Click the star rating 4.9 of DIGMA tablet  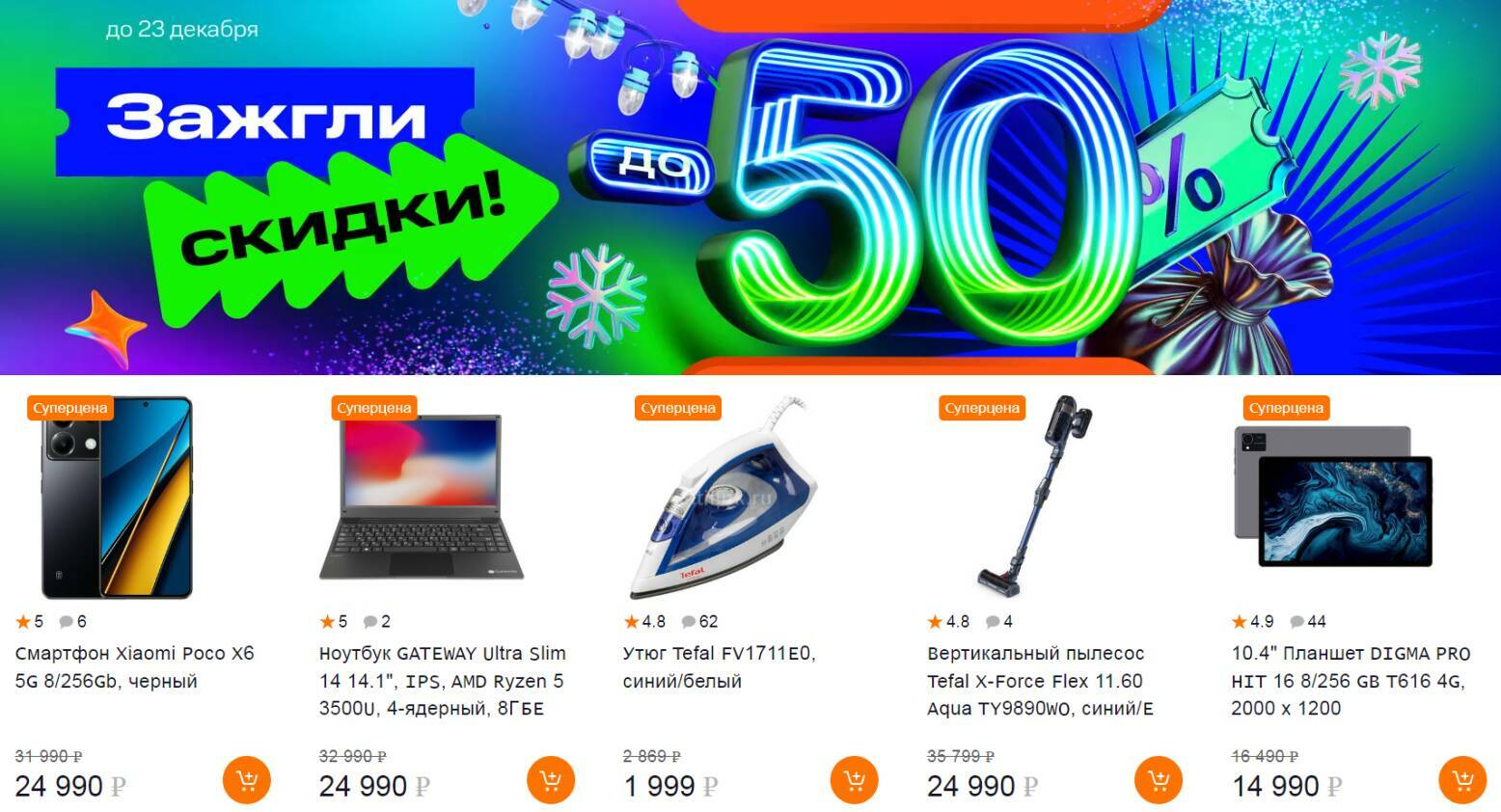(1252, 621)
